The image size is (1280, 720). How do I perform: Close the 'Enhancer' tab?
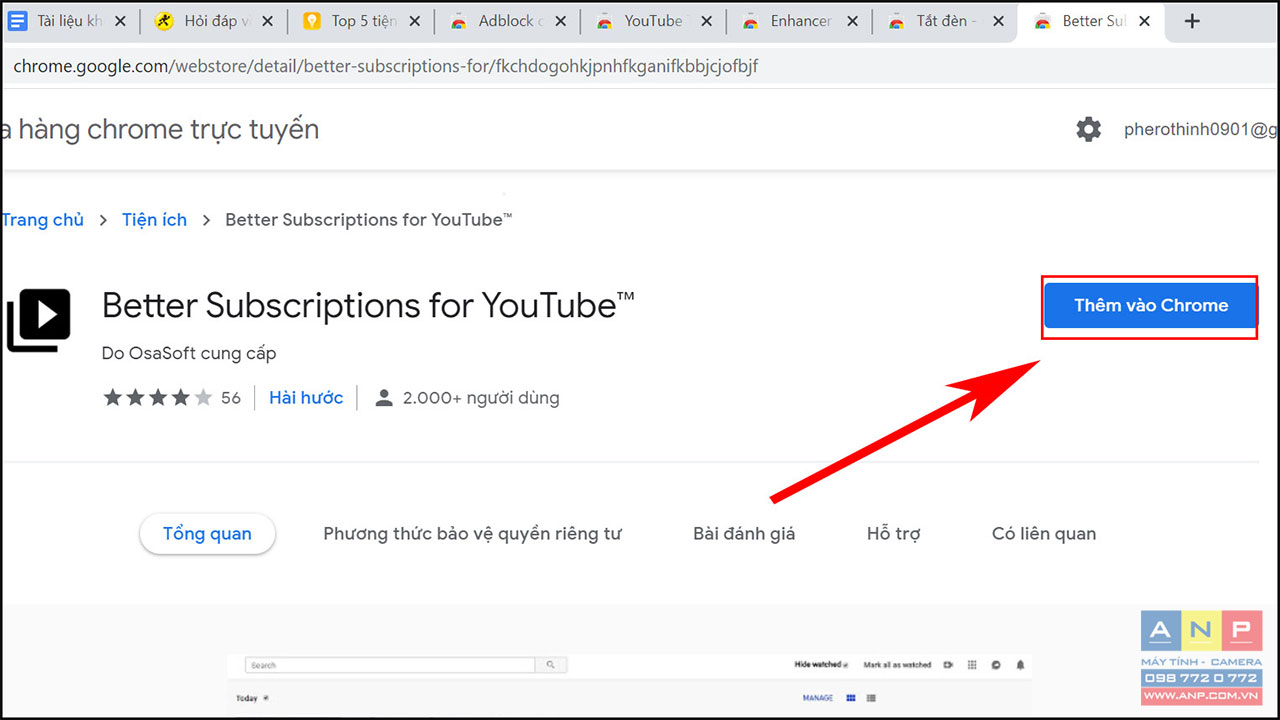[x=853, y=21]
